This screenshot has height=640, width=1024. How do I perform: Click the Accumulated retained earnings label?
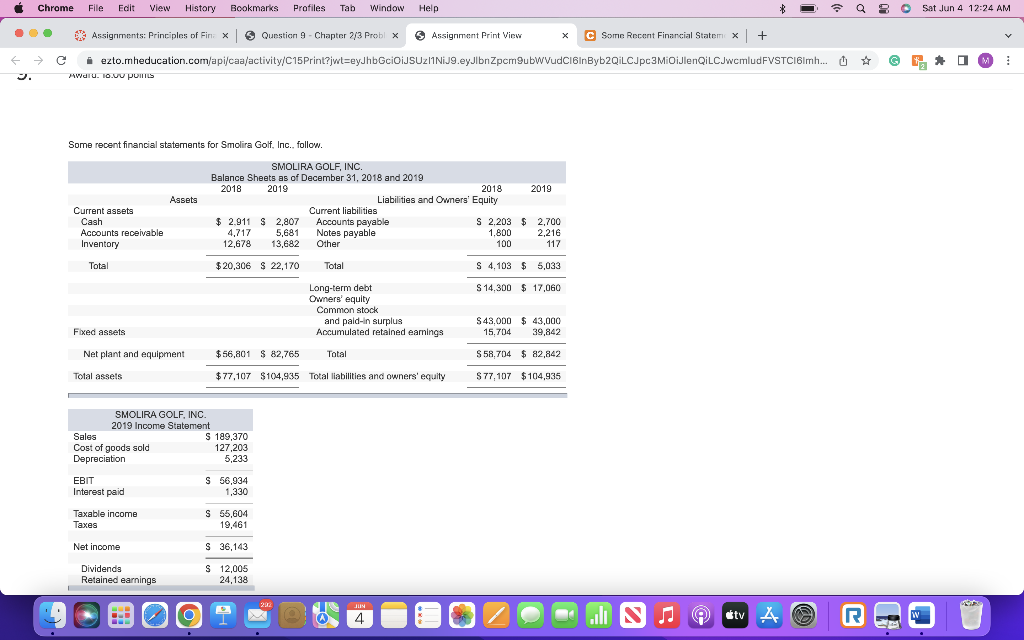pos(379,332)
